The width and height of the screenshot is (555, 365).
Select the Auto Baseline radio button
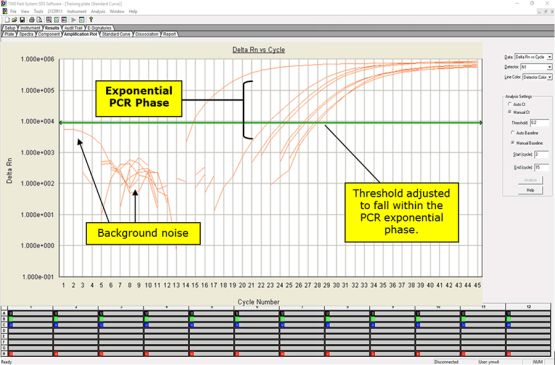pyautogui.click(x=512, y=133)
